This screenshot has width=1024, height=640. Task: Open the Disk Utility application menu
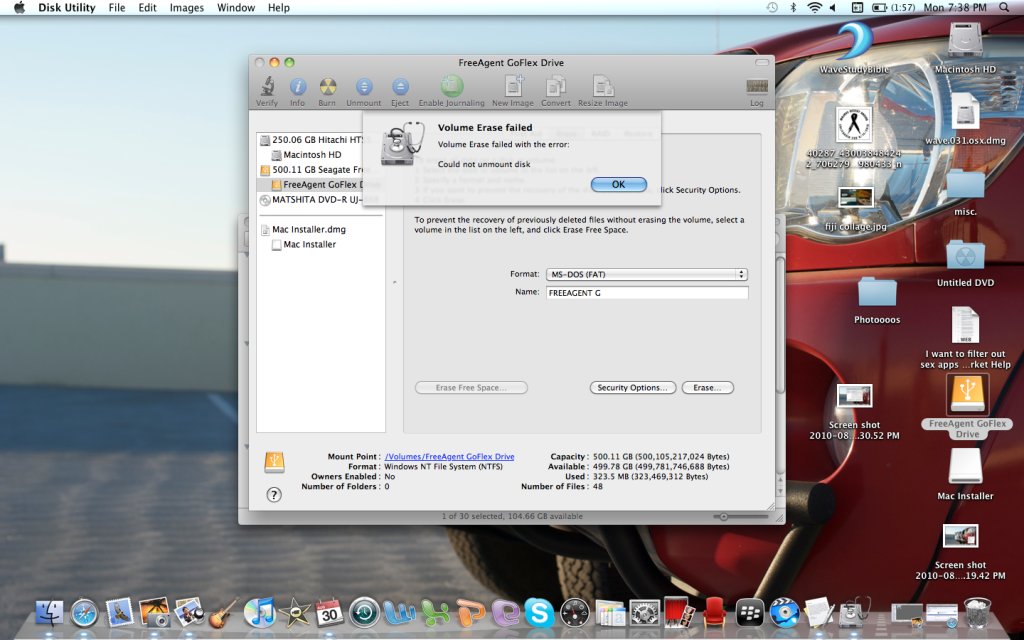pos(67,8)
